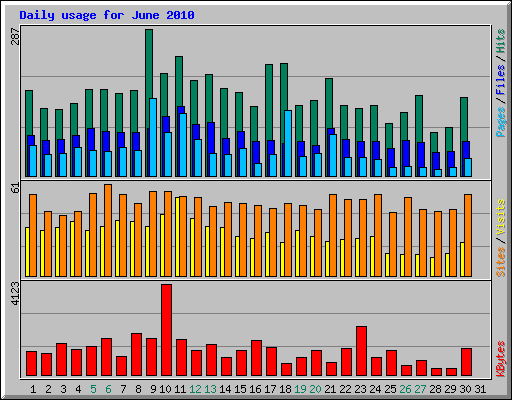Screen dimensions: 512x400
Task: Click day 31 label on the x-axis
Action: [480, 389]
